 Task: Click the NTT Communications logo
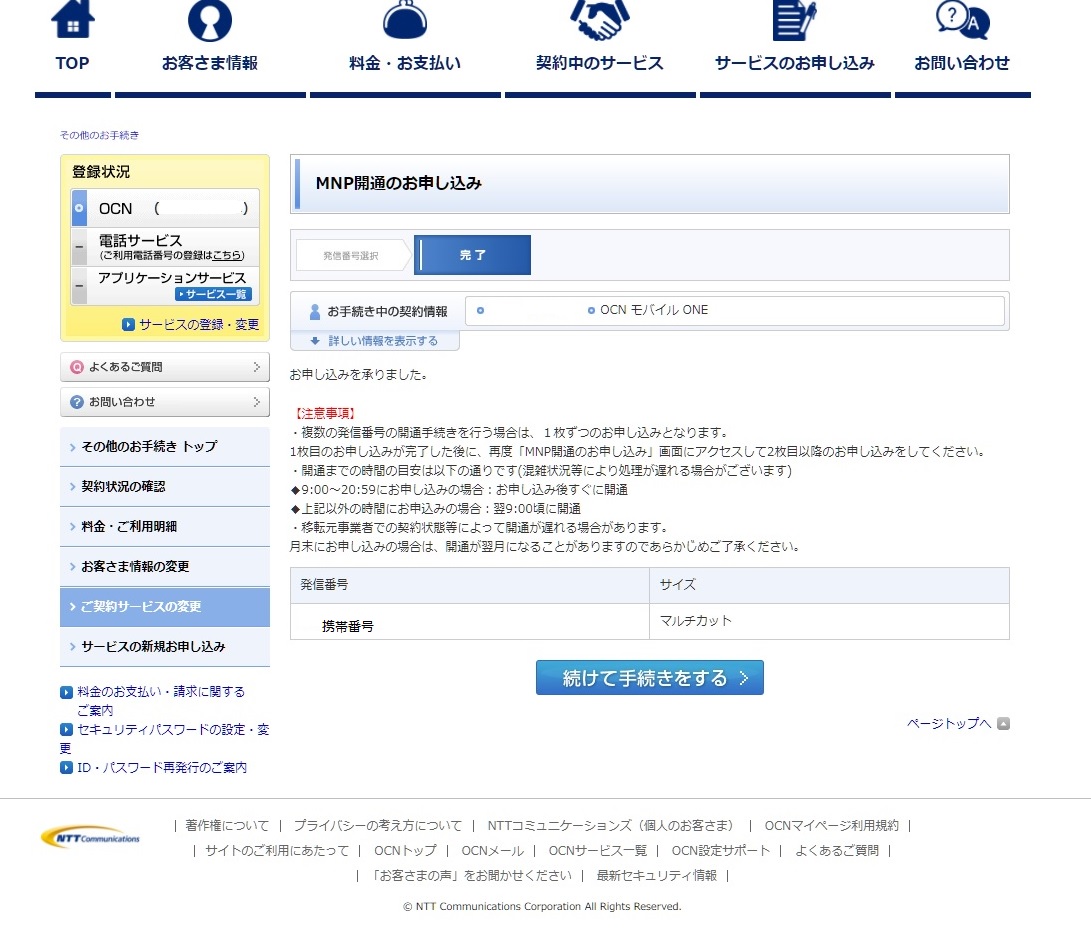pyautogui.click(x=90, y=837)
